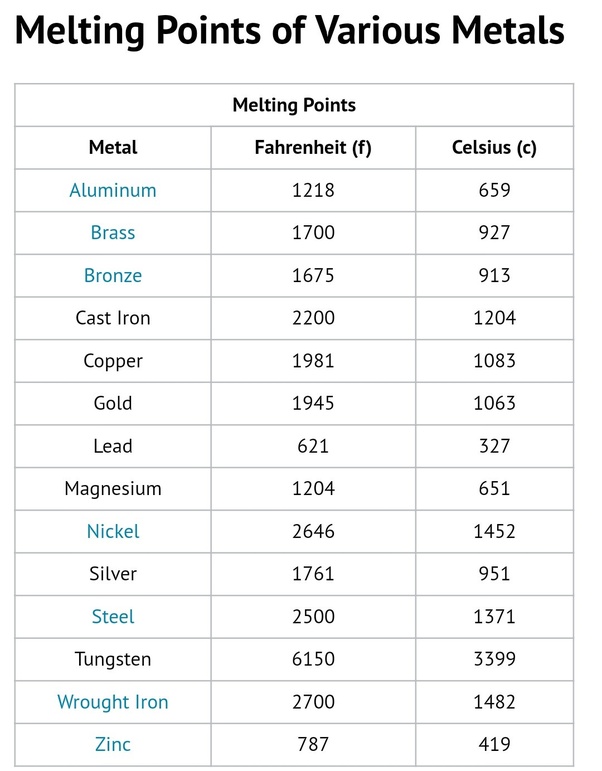The image size is (602, 771).
Task: Select Tungsten's Fahrenheit value 6150
Action: [313, 660]
